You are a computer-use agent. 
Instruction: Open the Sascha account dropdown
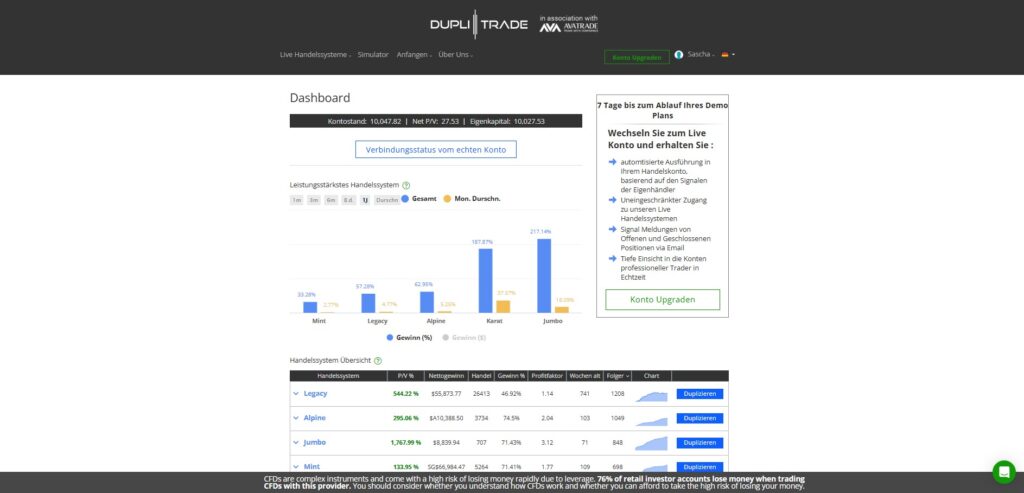click(701, 55)
